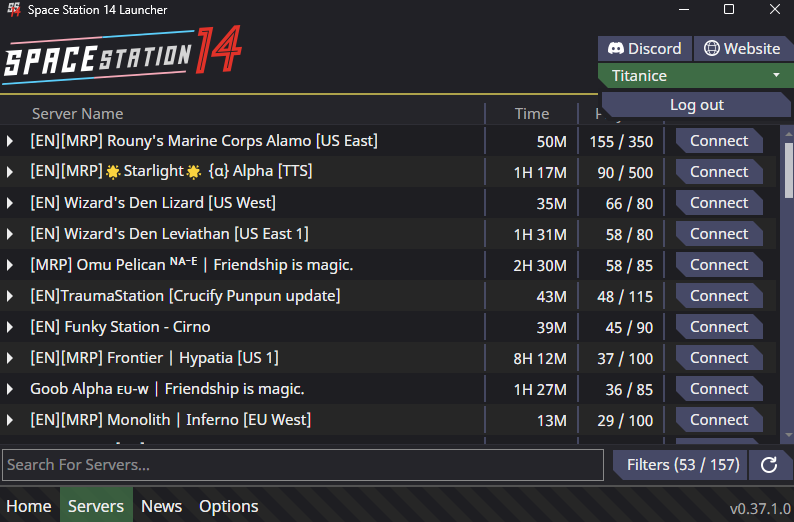Expand Rouny's Marine Corps Alamo server details
The image size is (794, 522).
[10, 141]
